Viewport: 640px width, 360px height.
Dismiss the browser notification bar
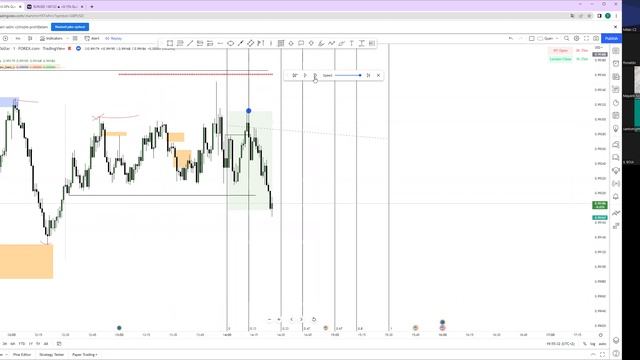point(616,27)
